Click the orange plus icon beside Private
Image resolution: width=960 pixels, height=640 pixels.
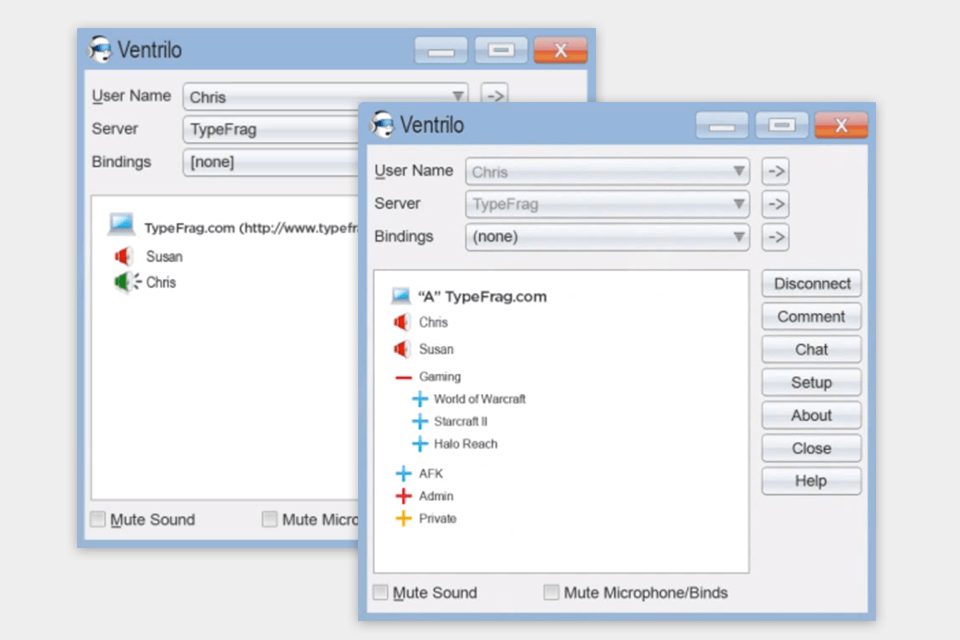pos(404,519)
